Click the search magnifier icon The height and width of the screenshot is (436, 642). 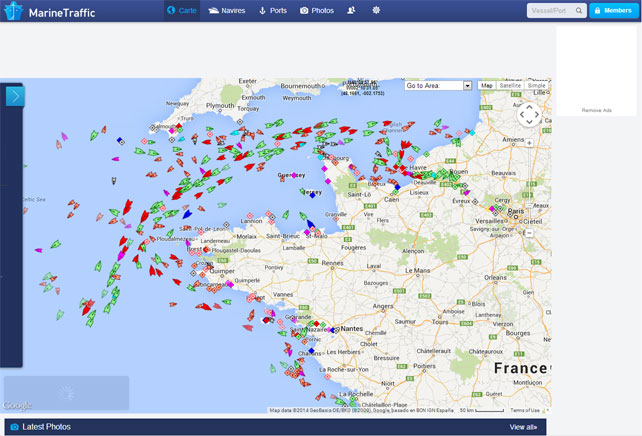point(578,11)
